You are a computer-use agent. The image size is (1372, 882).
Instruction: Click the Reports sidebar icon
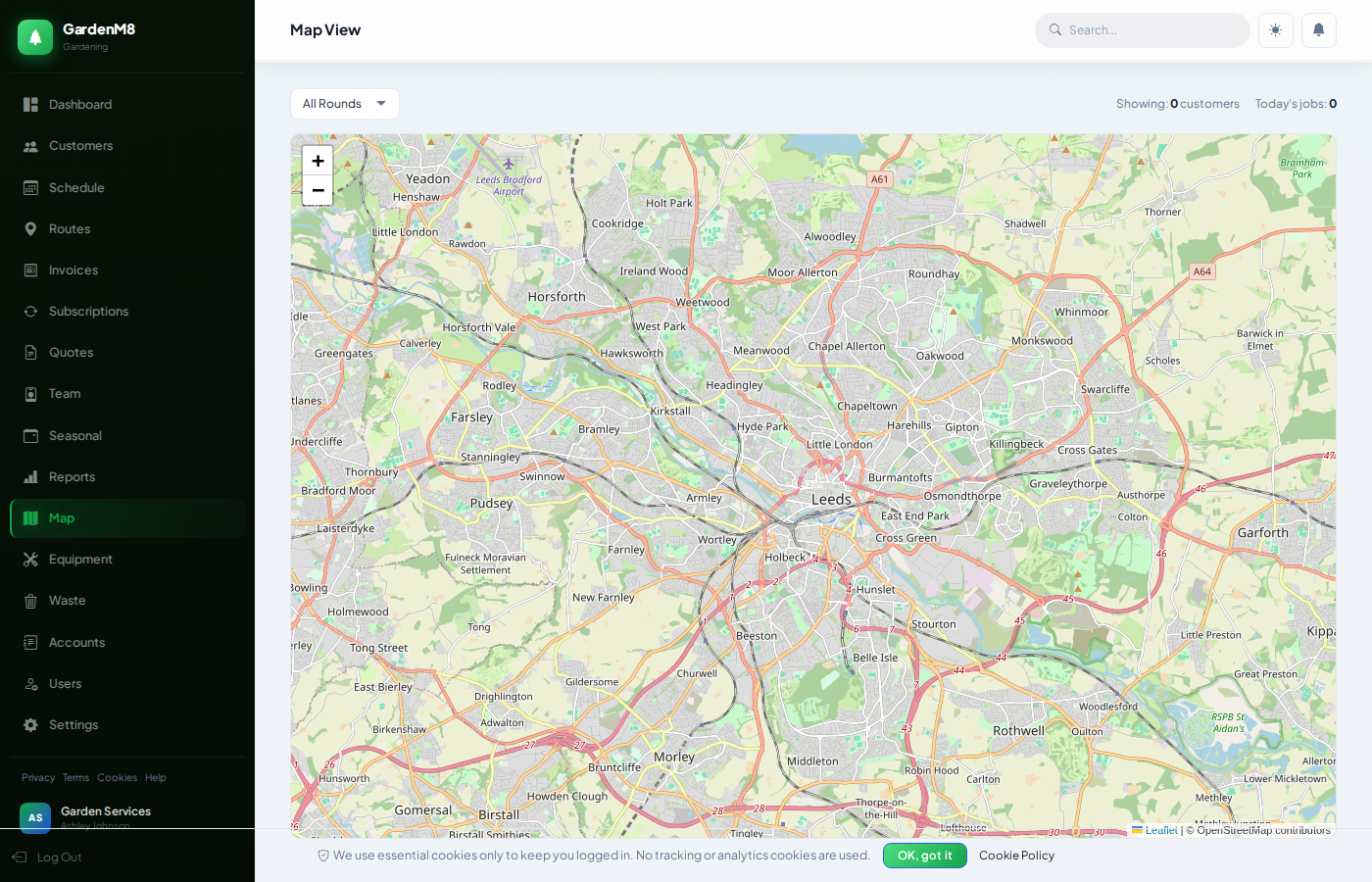pos(32,476)
